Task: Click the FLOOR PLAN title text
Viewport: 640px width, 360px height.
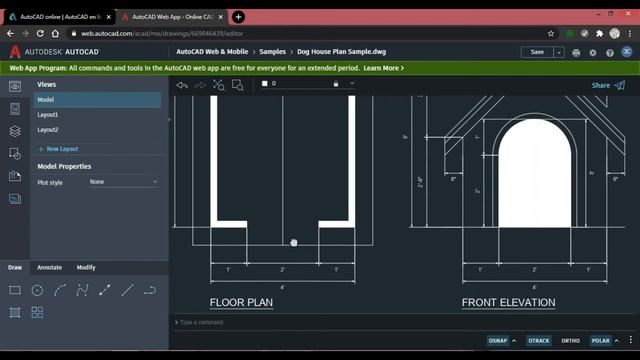Action: tap(241, 302)
